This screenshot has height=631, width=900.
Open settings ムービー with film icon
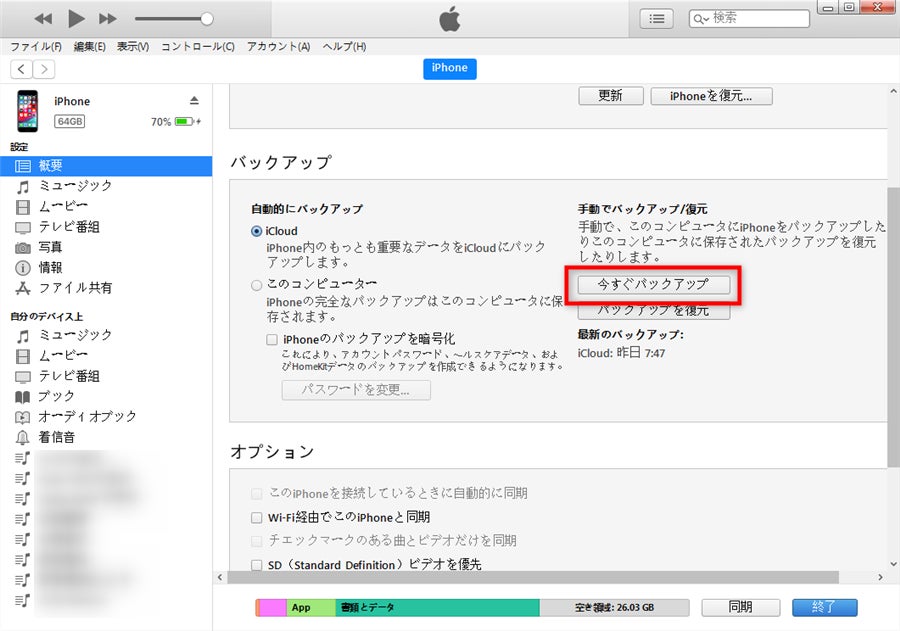click(x=52, y=207)
